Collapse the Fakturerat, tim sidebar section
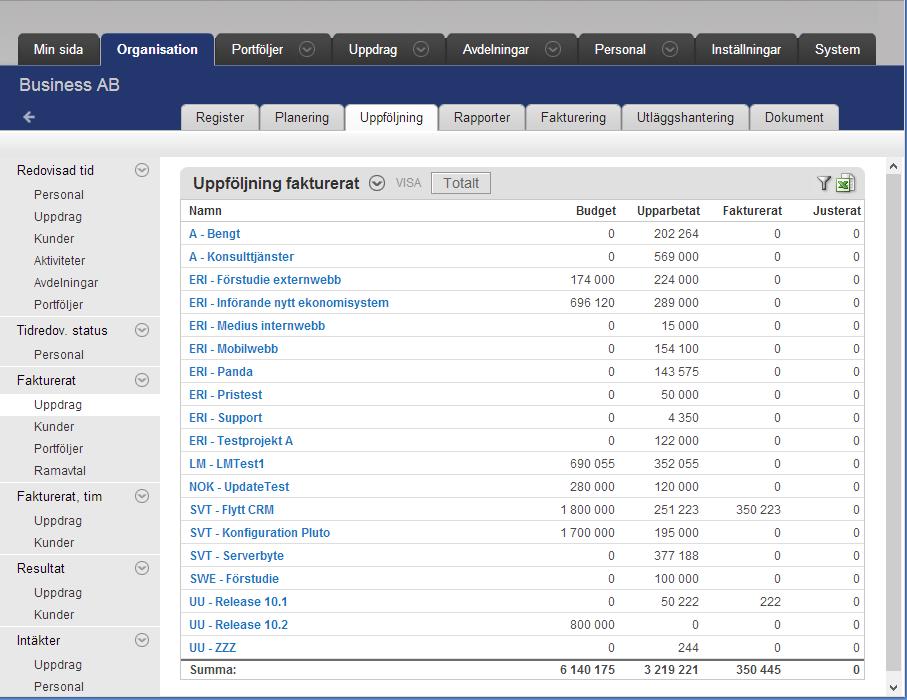Screen dimensions: 907x700 coord(142,496)
